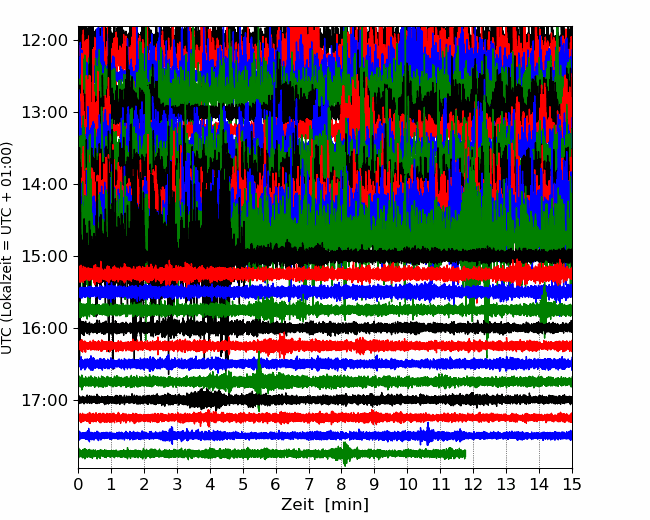This screenshot has height=520, width=650.
Task: Click the 5 tick label on x-axis
Action: tap(243, 485)
